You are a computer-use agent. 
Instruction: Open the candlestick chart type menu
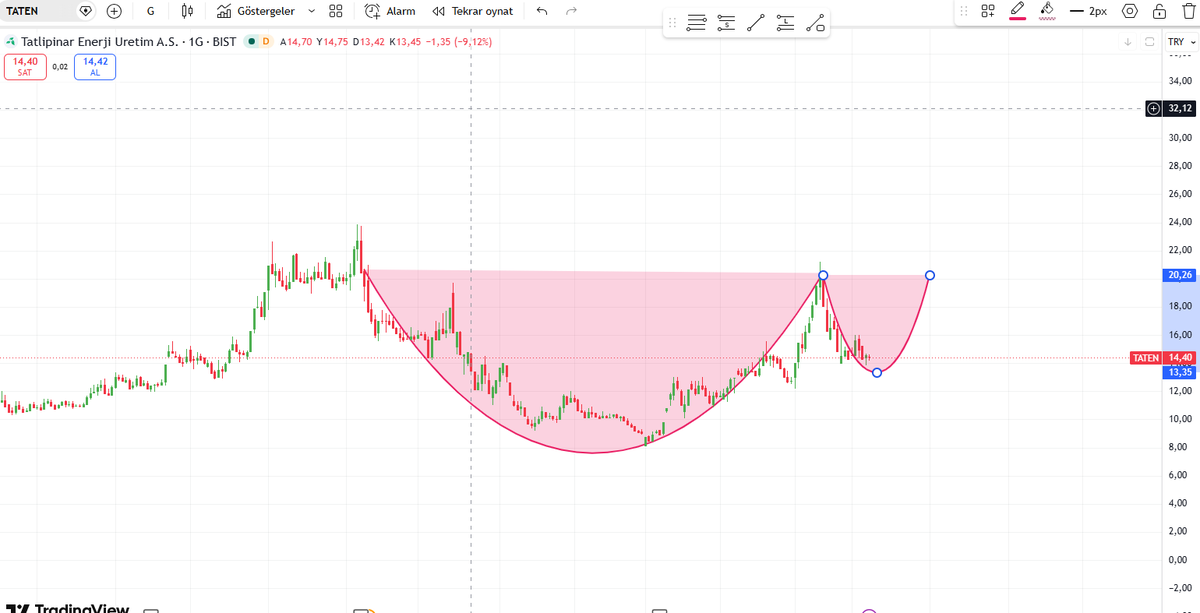tap(187, 11)
